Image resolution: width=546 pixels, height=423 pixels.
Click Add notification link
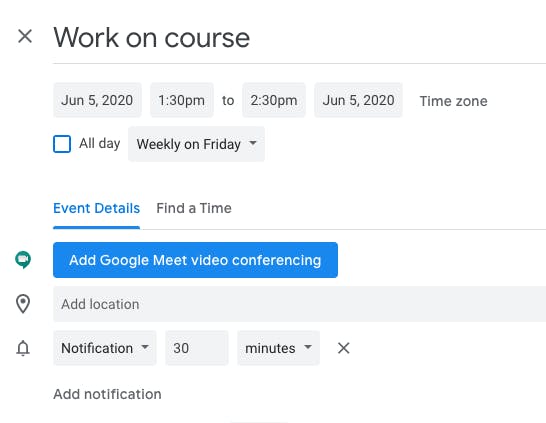tap(107, 394)
